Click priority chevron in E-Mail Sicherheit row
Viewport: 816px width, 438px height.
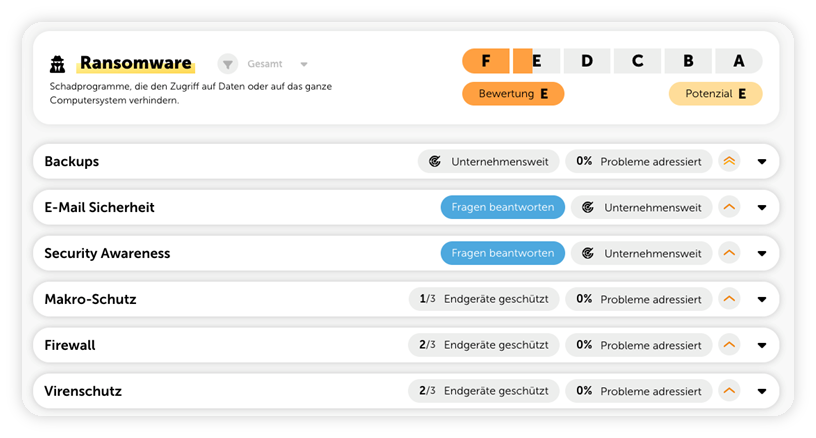coord(729,207)
